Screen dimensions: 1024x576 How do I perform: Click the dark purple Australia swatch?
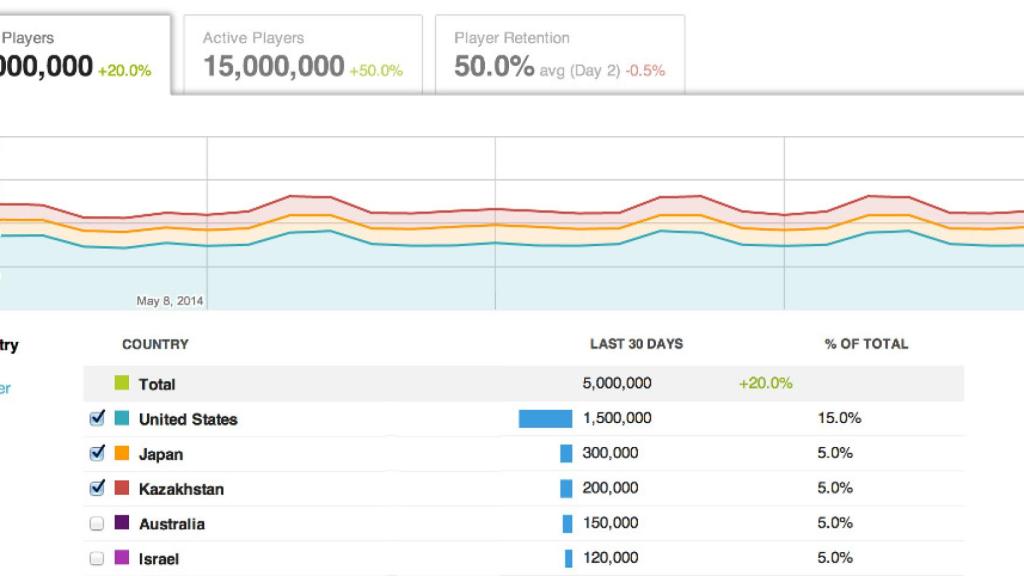point(122,523)
